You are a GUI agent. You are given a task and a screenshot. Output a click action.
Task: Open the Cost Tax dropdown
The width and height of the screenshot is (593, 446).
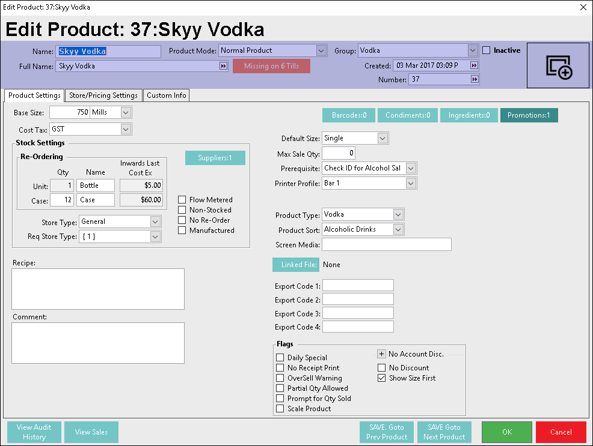126,129
